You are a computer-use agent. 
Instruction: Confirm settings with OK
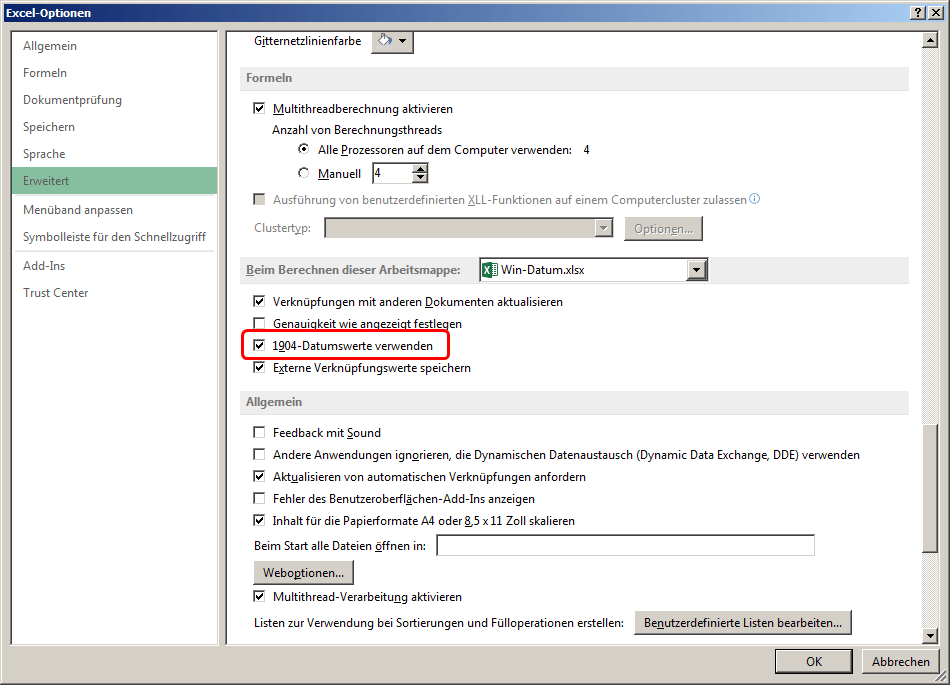click(x=814, y=661)
